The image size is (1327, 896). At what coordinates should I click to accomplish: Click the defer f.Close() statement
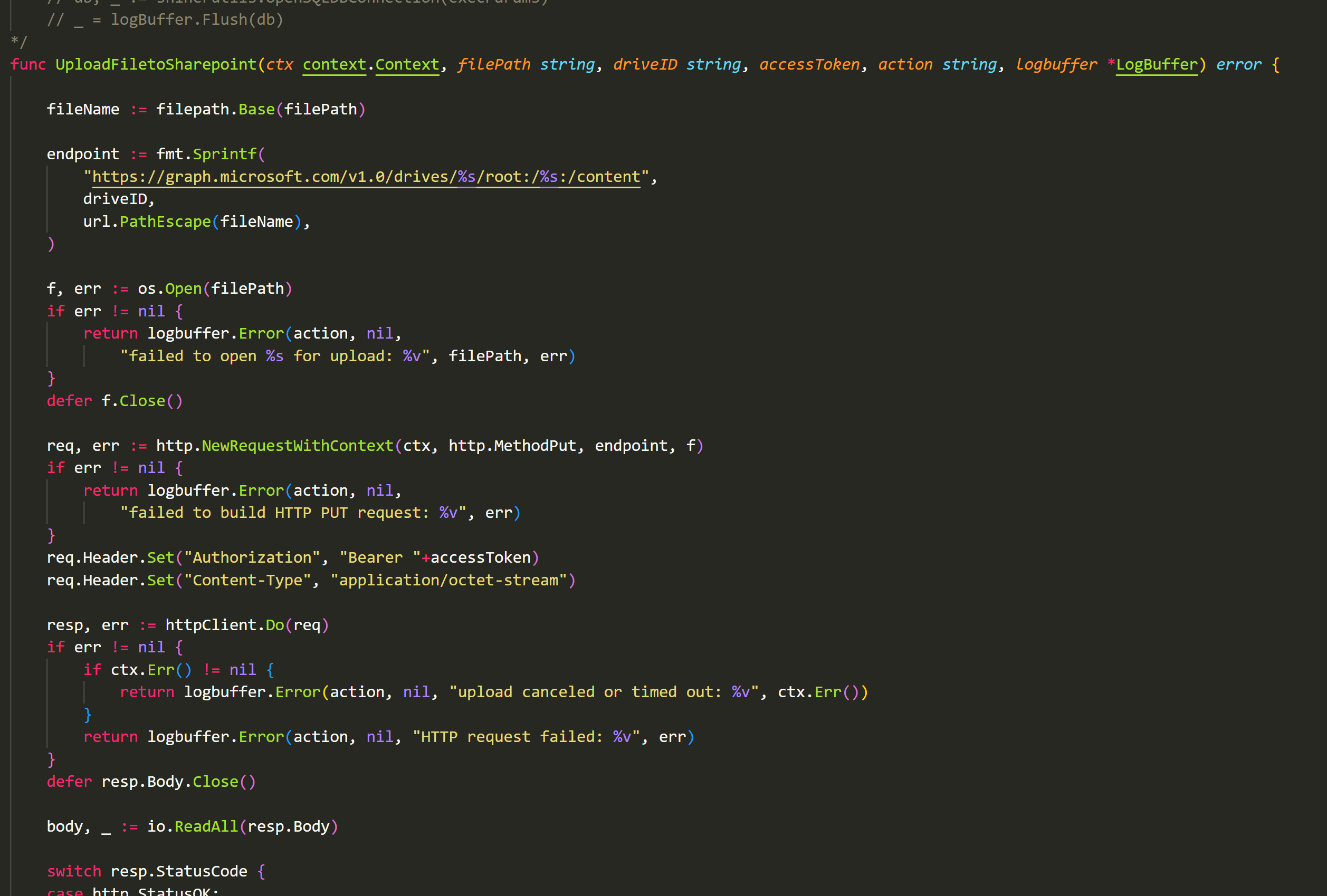point(114,401)
